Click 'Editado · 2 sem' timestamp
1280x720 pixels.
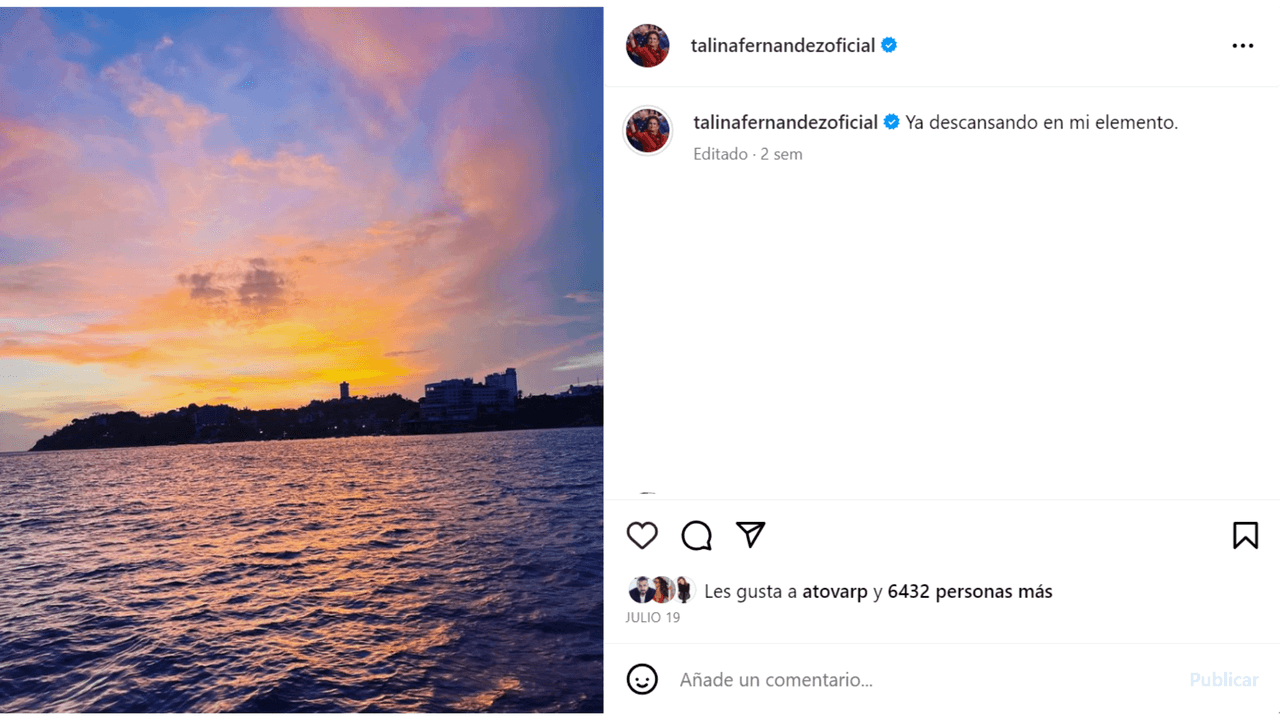point(748,154)
